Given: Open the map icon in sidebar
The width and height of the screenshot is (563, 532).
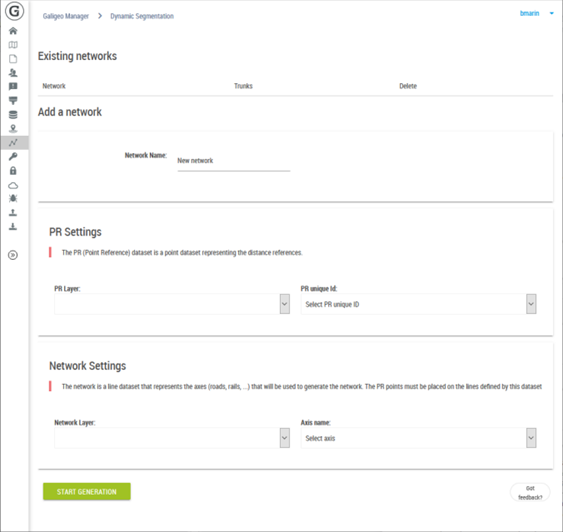Looking at the screenshot, I should pos(13,45).
